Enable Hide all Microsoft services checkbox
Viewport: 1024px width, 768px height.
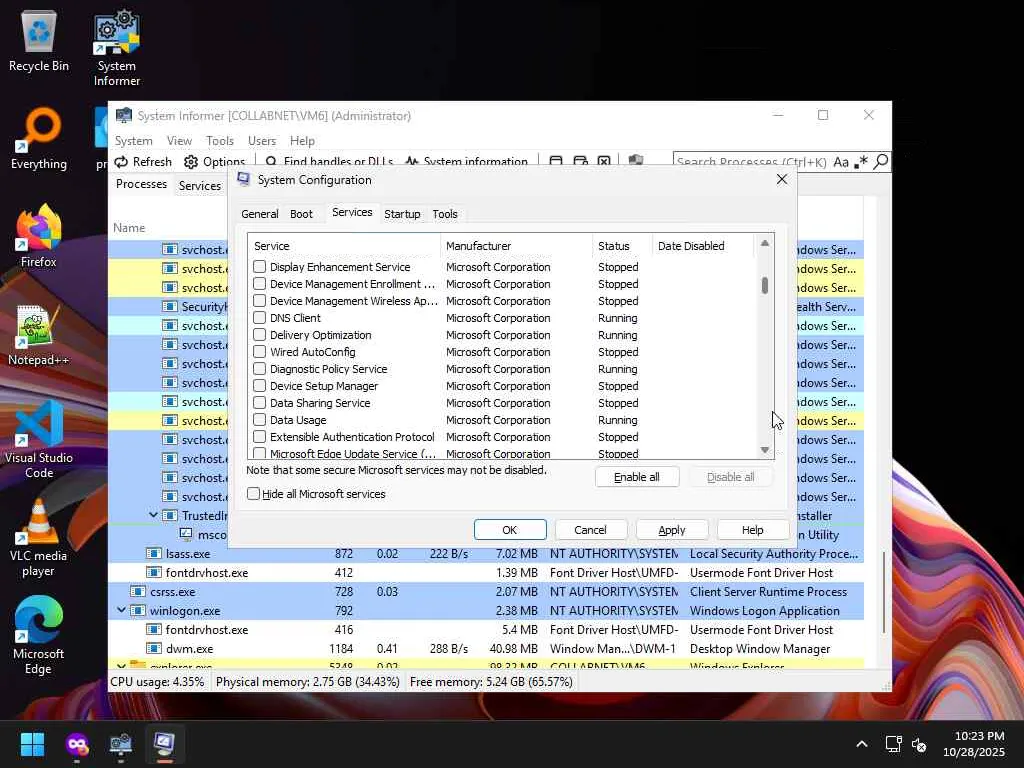point(253,494)
